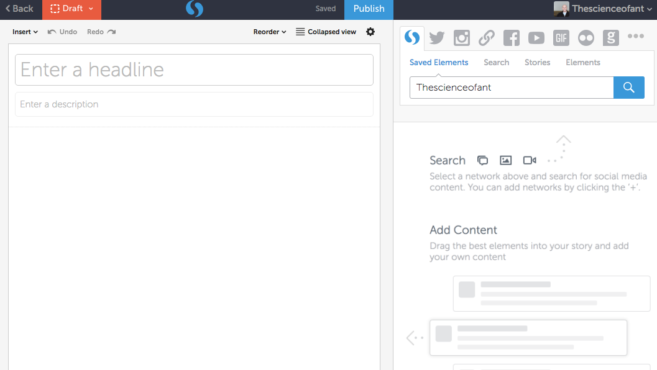Viewport: 657px width, 370px height.
Task: Run search with magnifier button
Action: point(629,87)
